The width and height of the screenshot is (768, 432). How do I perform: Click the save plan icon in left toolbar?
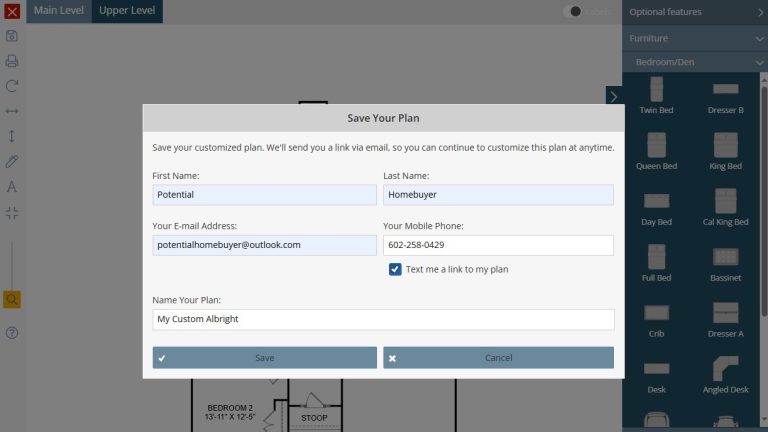[x=12, y=36]
